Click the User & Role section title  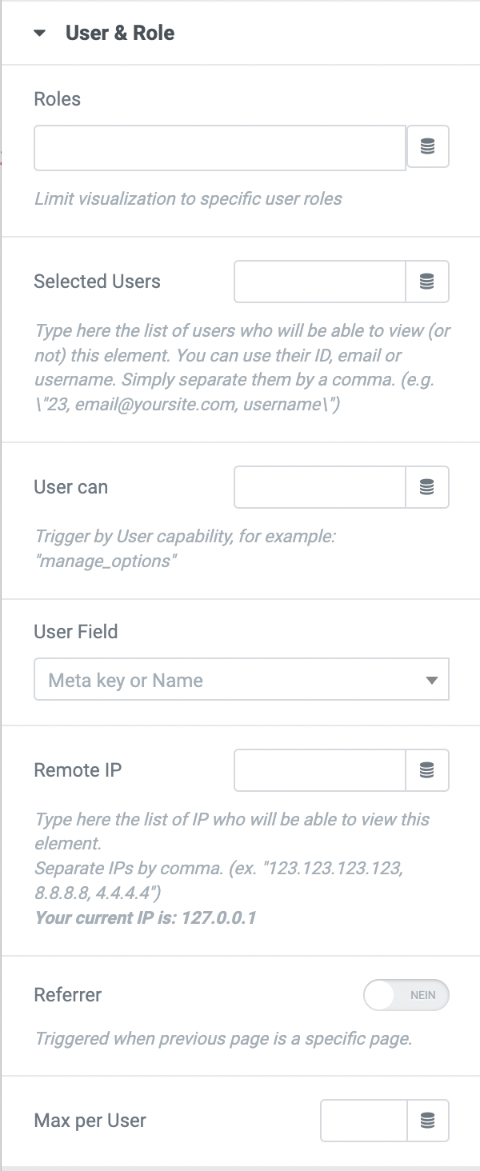119,33
